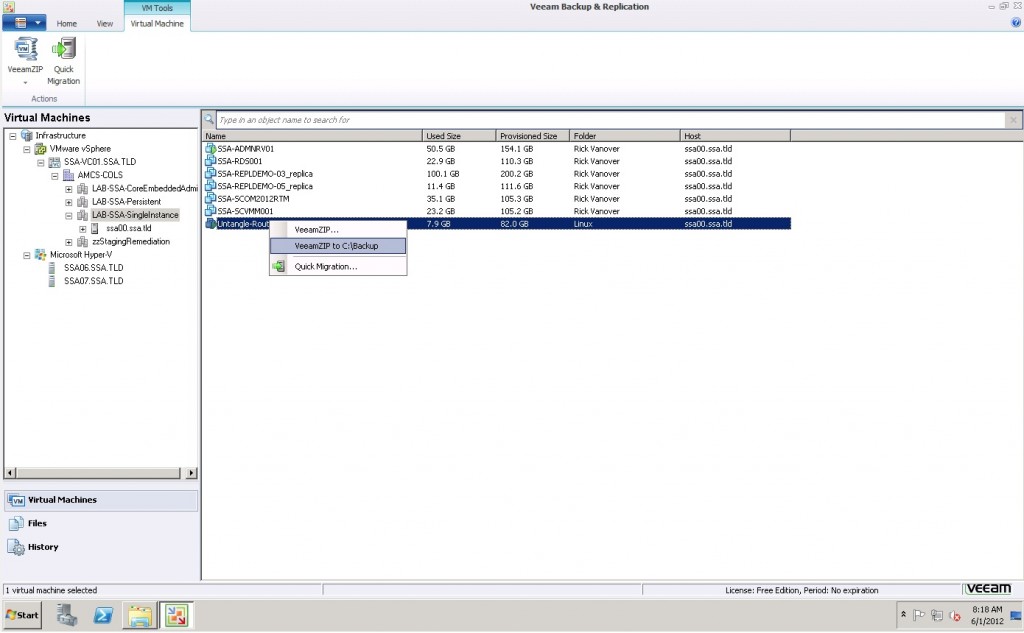Expand the zzStagingRemediation node
The height and width of the screenshot is (633, 1024).
tap(69, 242)
